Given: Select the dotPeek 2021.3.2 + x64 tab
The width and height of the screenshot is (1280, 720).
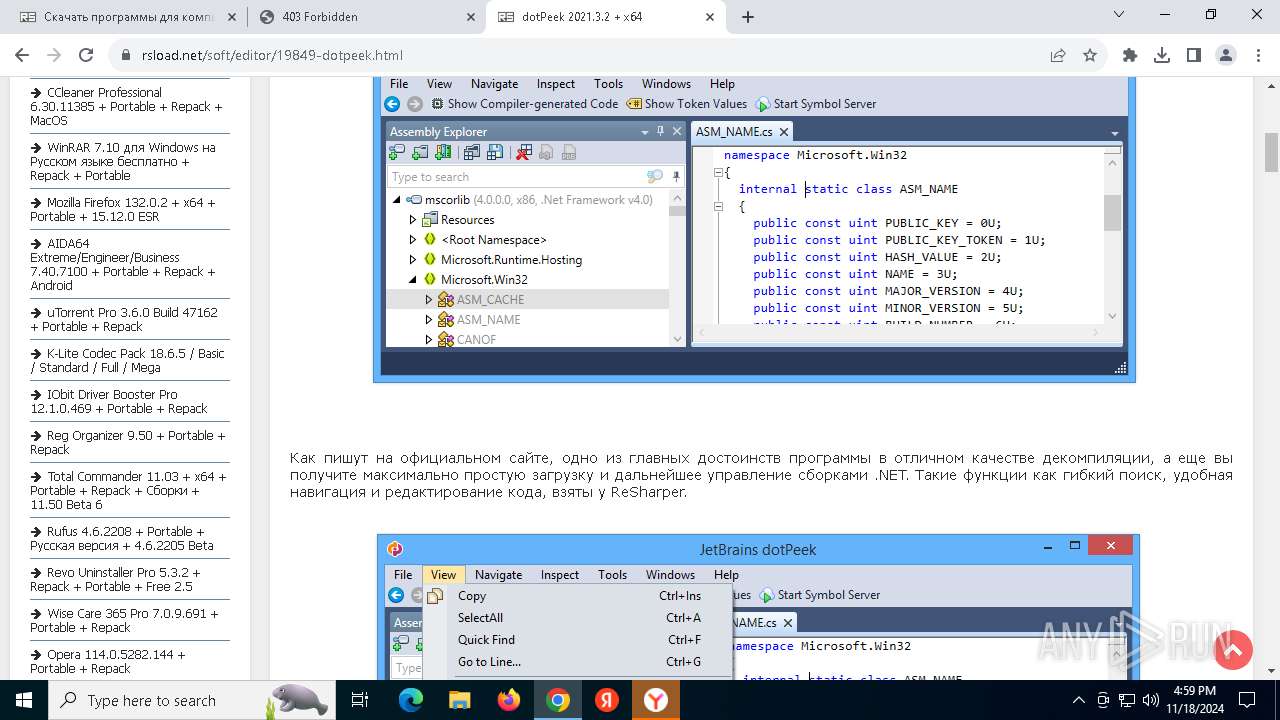Looking at the screenshot, I should pyautogui.click(x=606, y=17).
